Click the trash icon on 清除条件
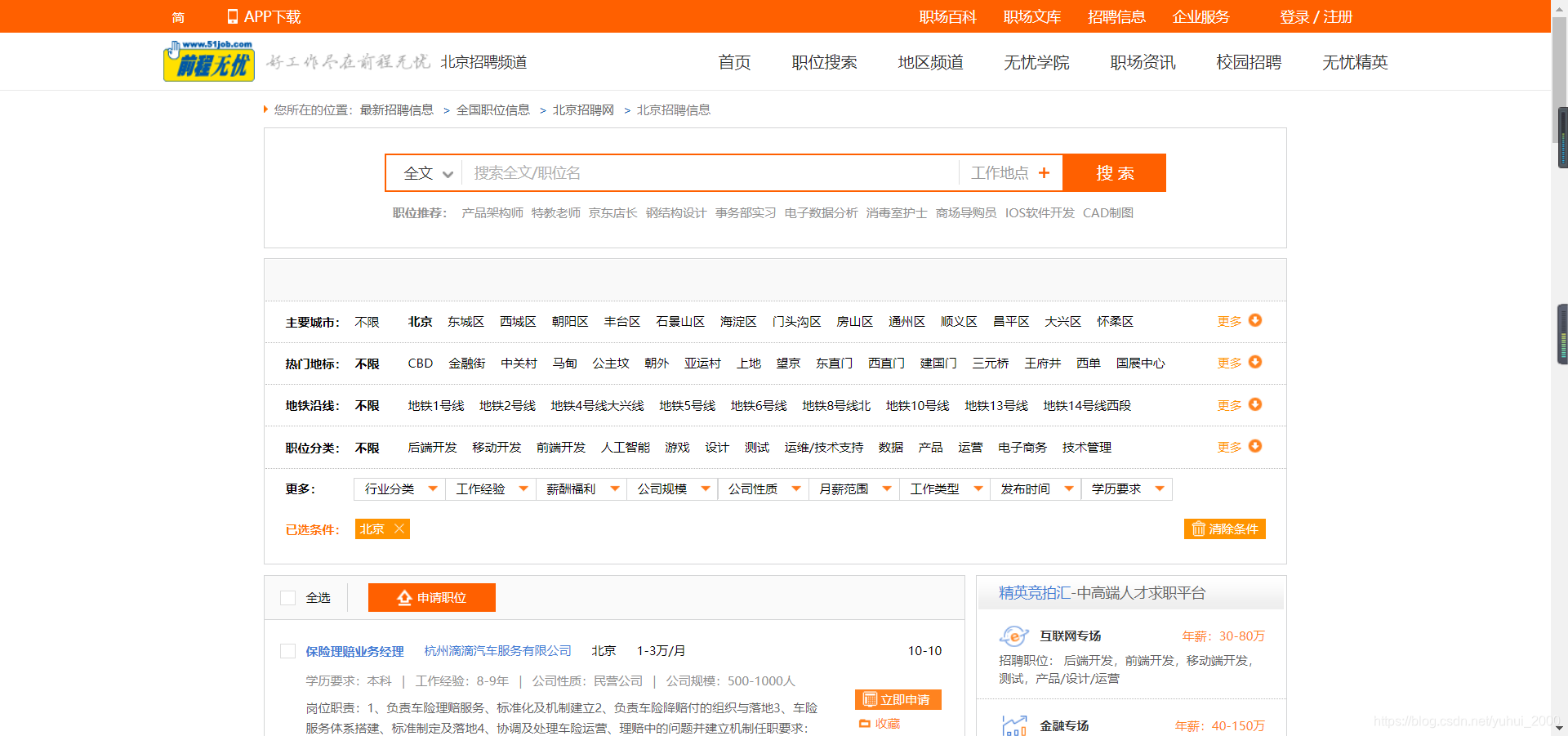This screenshot has width=1568, height=736. [1198, 529]
